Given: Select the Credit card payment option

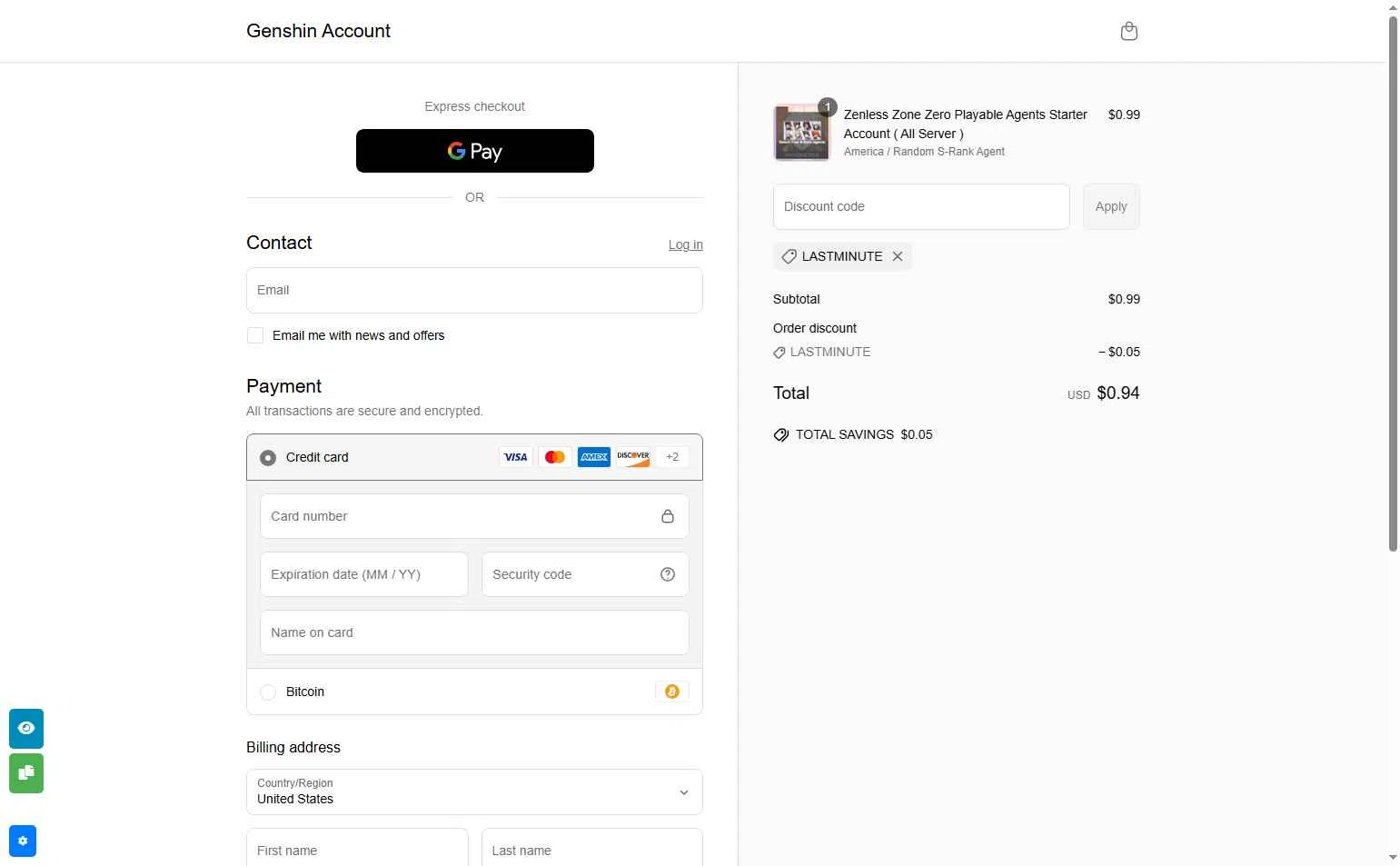Looking at the screenshot, I should click(268, 457).
